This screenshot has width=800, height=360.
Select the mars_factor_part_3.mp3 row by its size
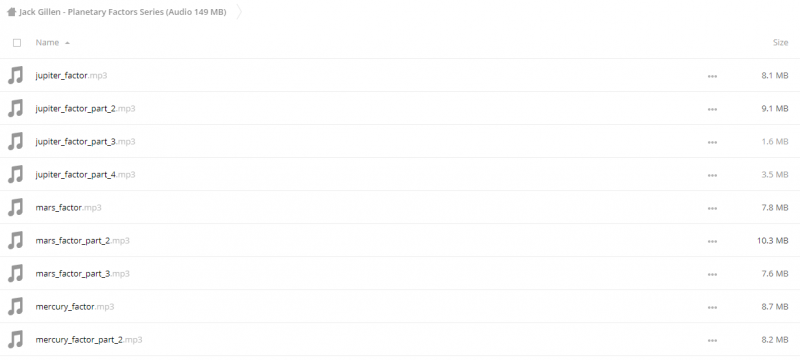[774, 274]
